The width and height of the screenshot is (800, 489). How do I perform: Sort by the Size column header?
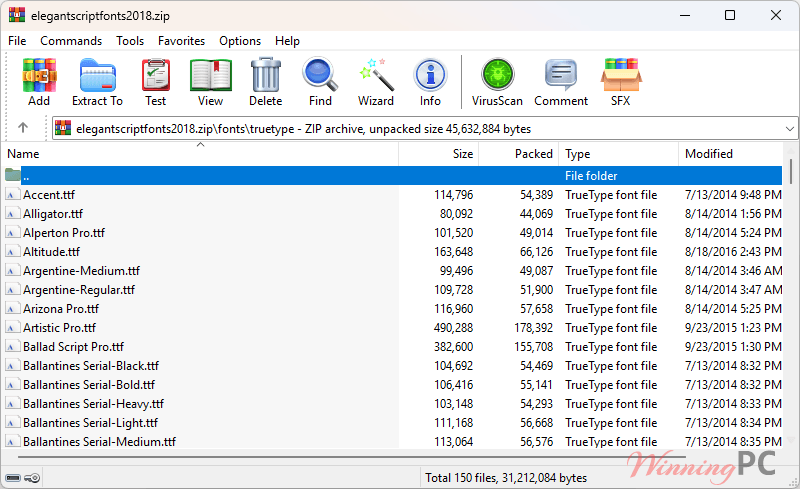438,154
